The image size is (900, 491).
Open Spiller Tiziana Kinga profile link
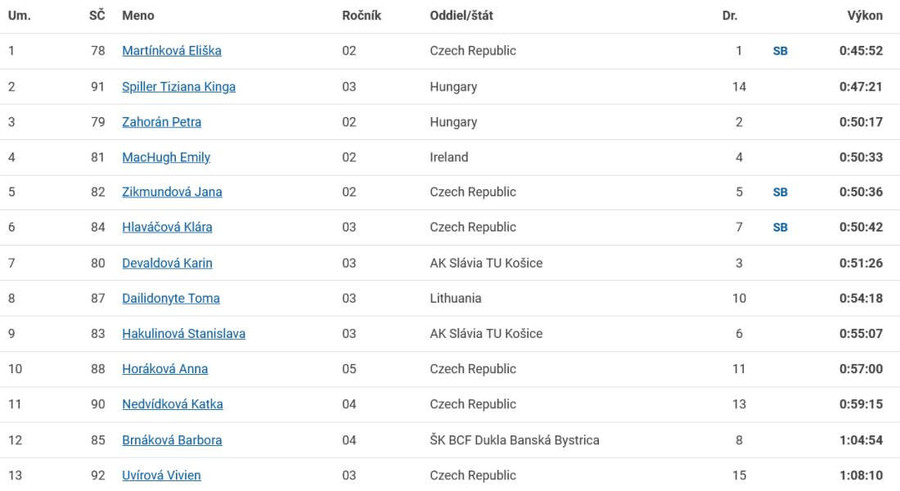click(x=179, y=87)
